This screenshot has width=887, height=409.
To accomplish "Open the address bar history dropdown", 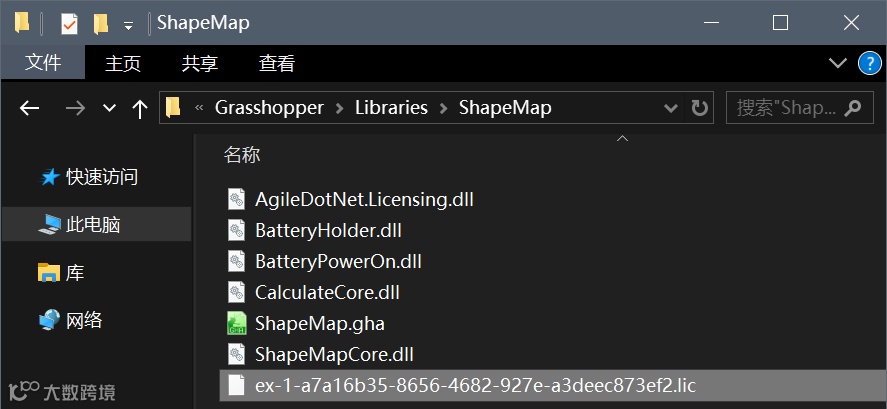I will [671, 107].
